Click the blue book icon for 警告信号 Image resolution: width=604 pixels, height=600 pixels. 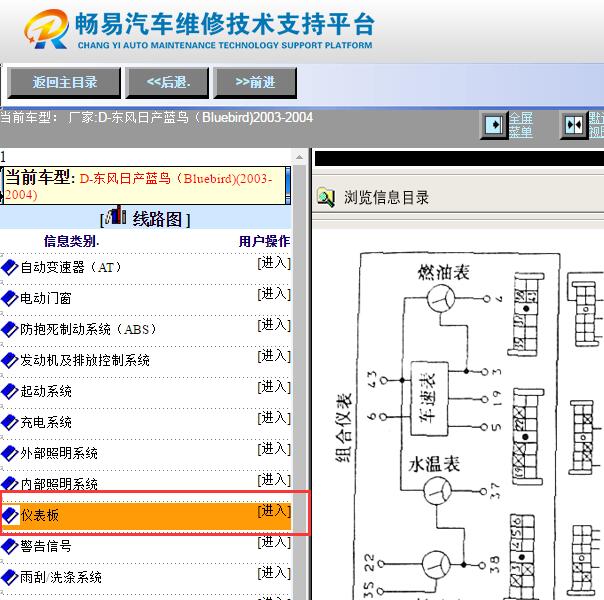[x=9, y=546]
